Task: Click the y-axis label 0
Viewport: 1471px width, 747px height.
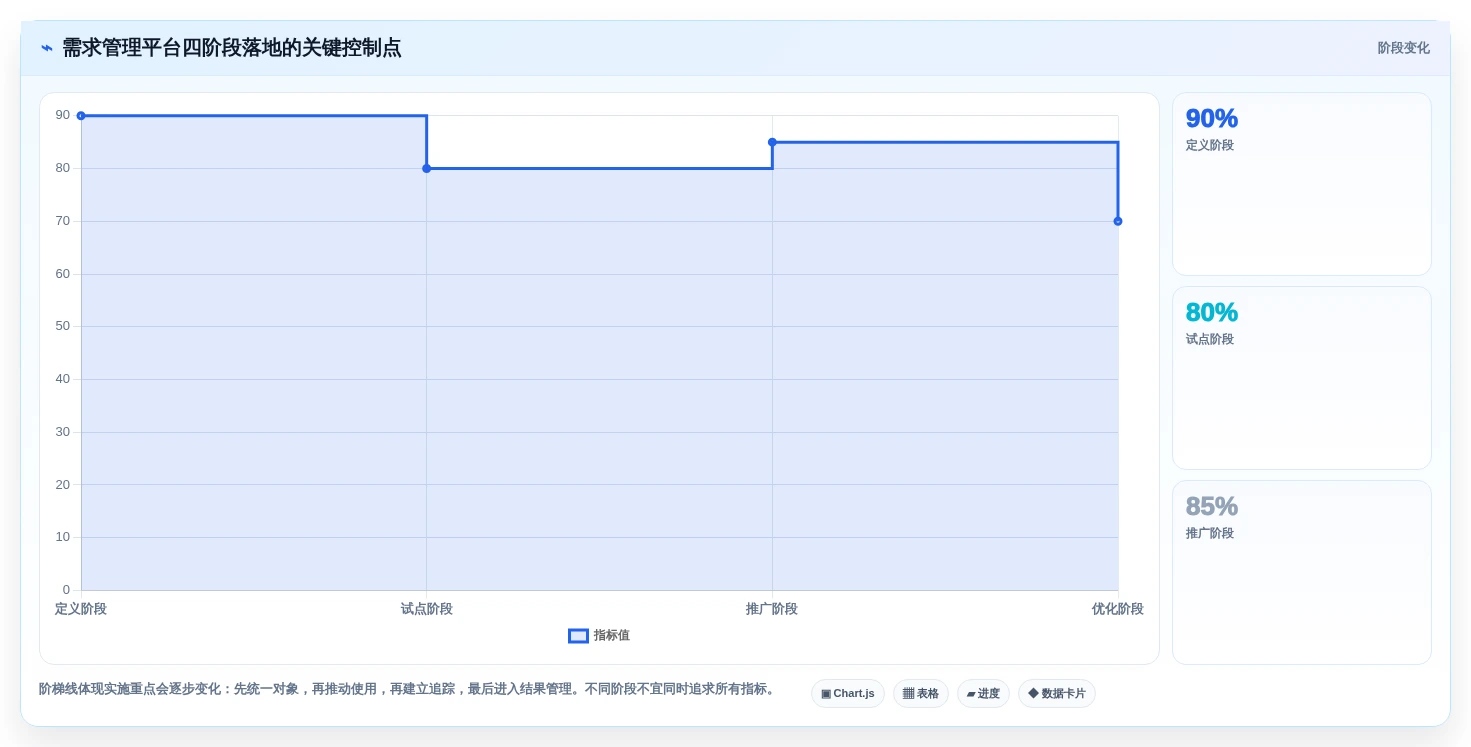Action: (x=67, y=590)
